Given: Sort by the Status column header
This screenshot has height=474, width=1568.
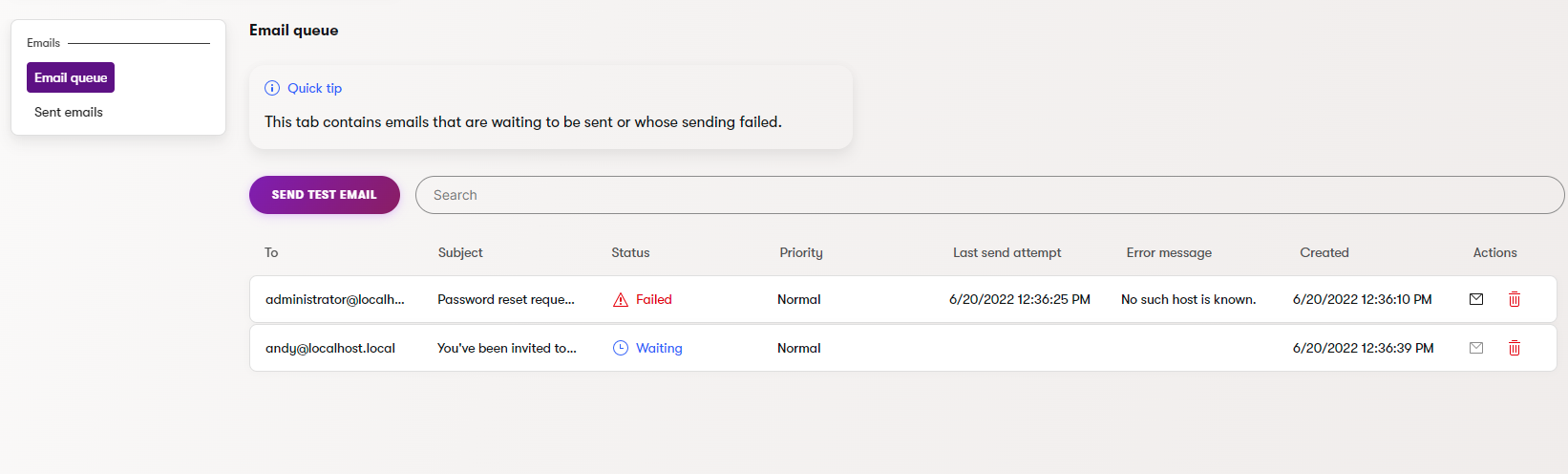Looking at the screenshot, I should (x=630, y=252).
